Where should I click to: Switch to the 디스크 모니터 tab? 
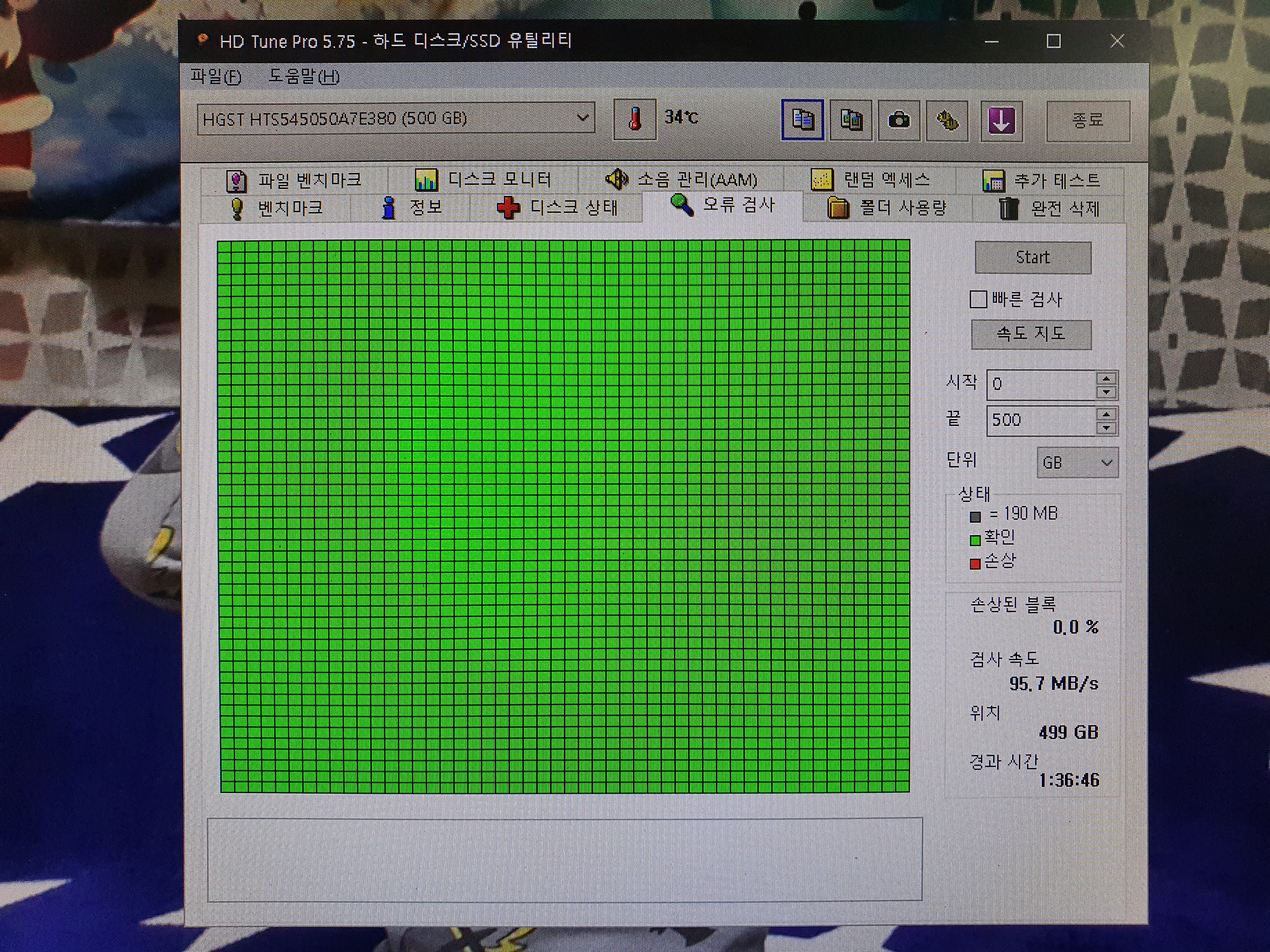pyautogui.click(x=483, y=180)
